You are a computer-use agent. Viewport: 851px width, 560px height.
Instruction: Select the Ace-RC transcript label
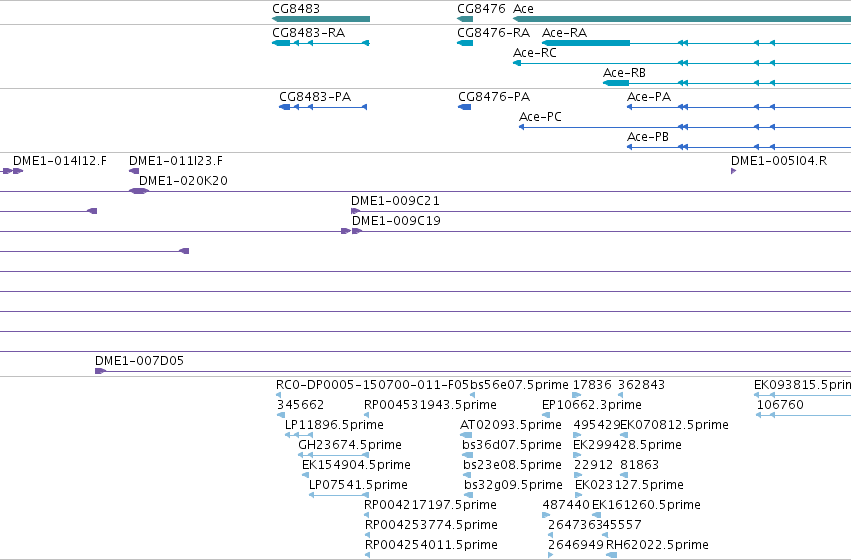[535, 53]
